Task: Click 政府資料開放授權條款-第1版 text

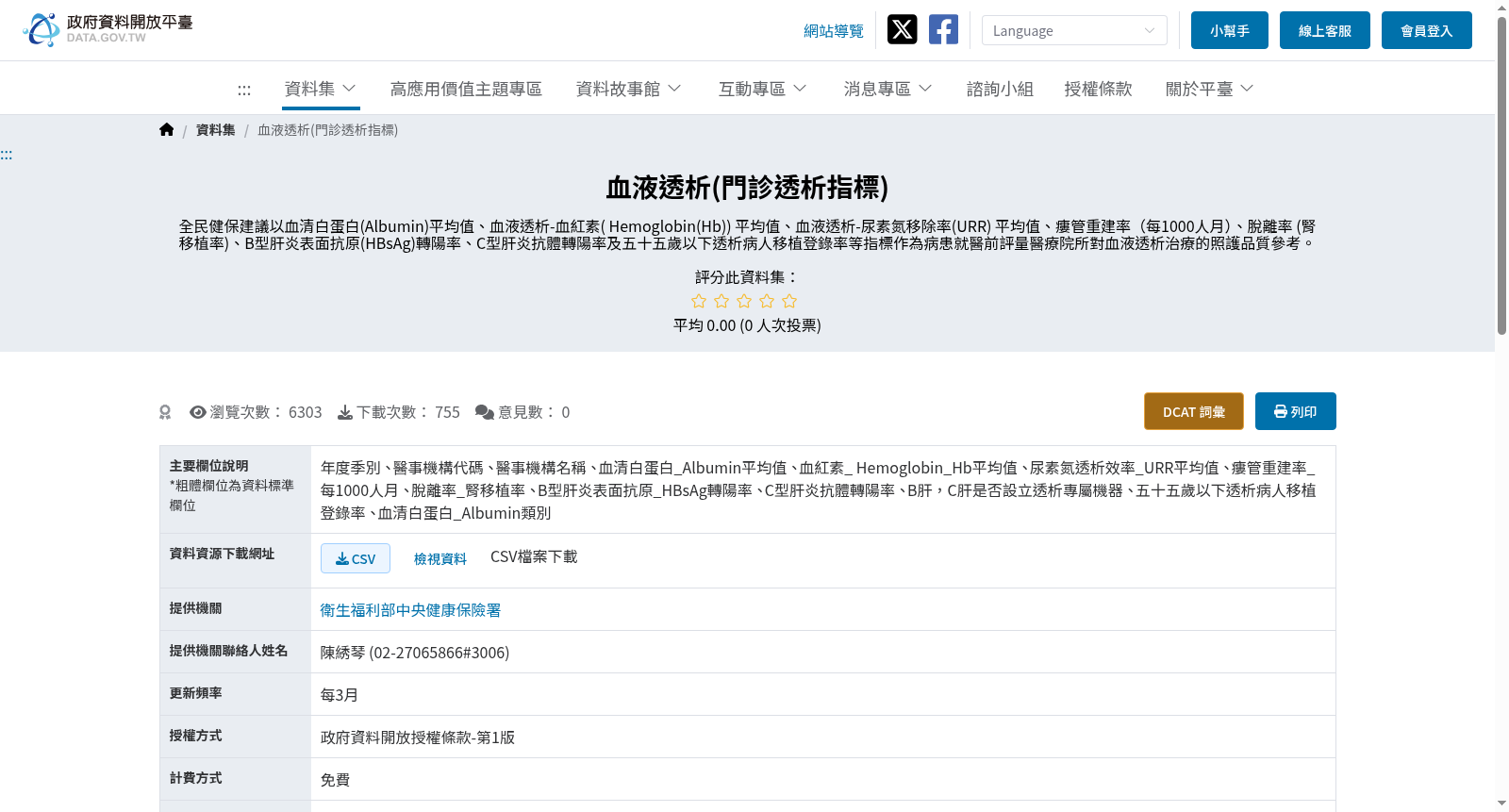Action: pos(418,737)
